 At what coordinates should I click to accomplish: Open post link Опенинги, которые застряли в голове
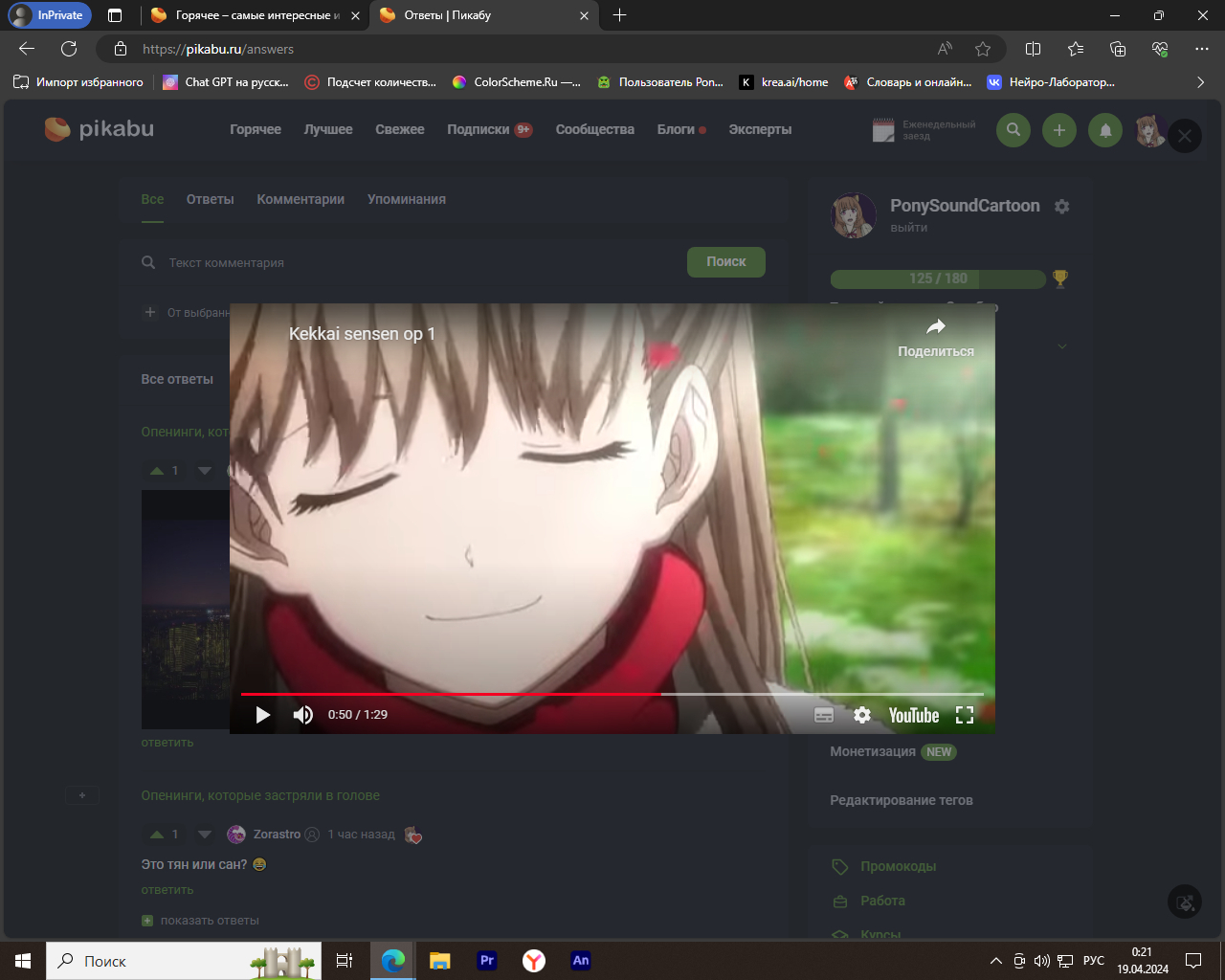click(260, 795)
